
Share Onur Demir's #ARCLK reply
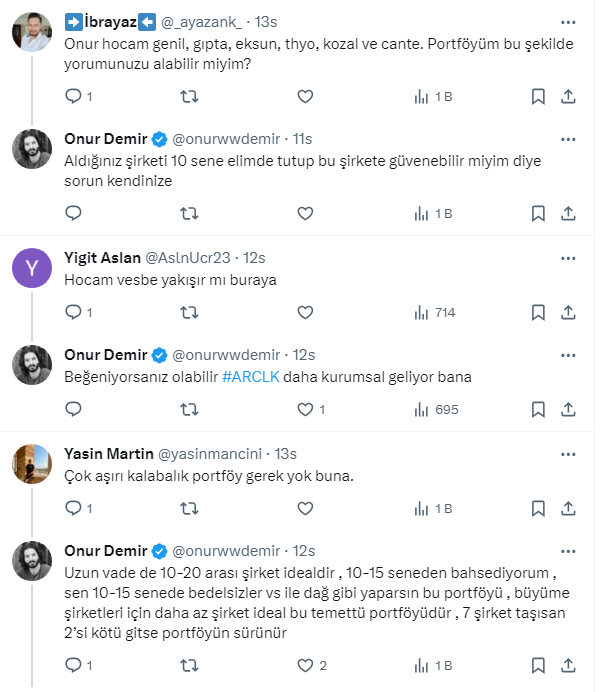(568, 410)
